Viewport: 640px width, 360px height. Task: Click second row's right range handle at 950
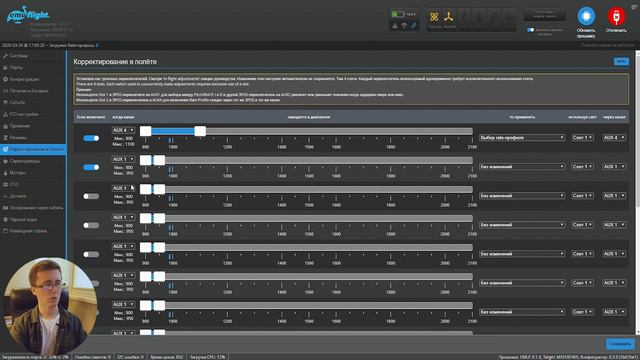pos(159,160)
